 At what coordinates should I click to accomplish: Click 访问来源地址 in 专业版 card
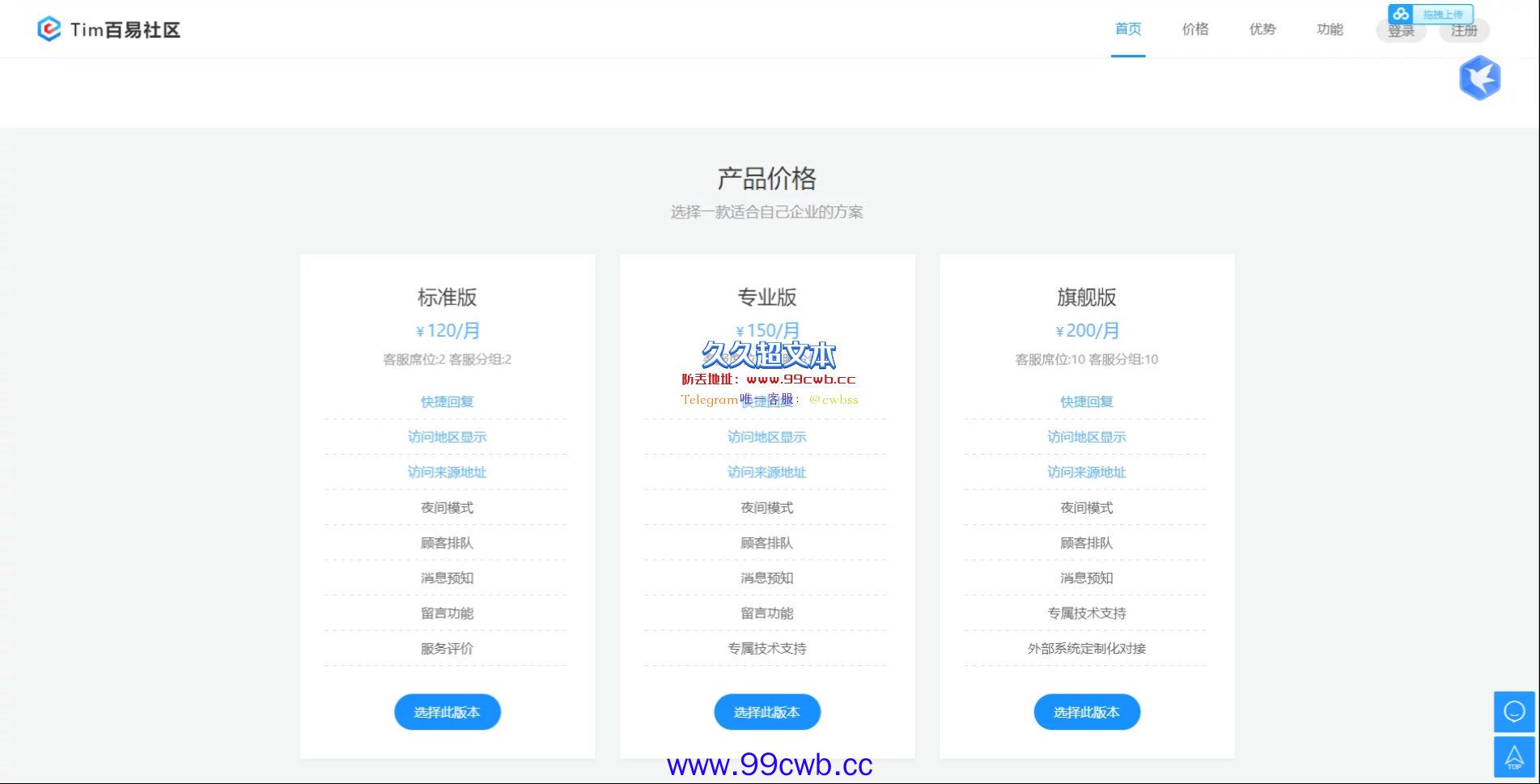(x=767, y=473)
